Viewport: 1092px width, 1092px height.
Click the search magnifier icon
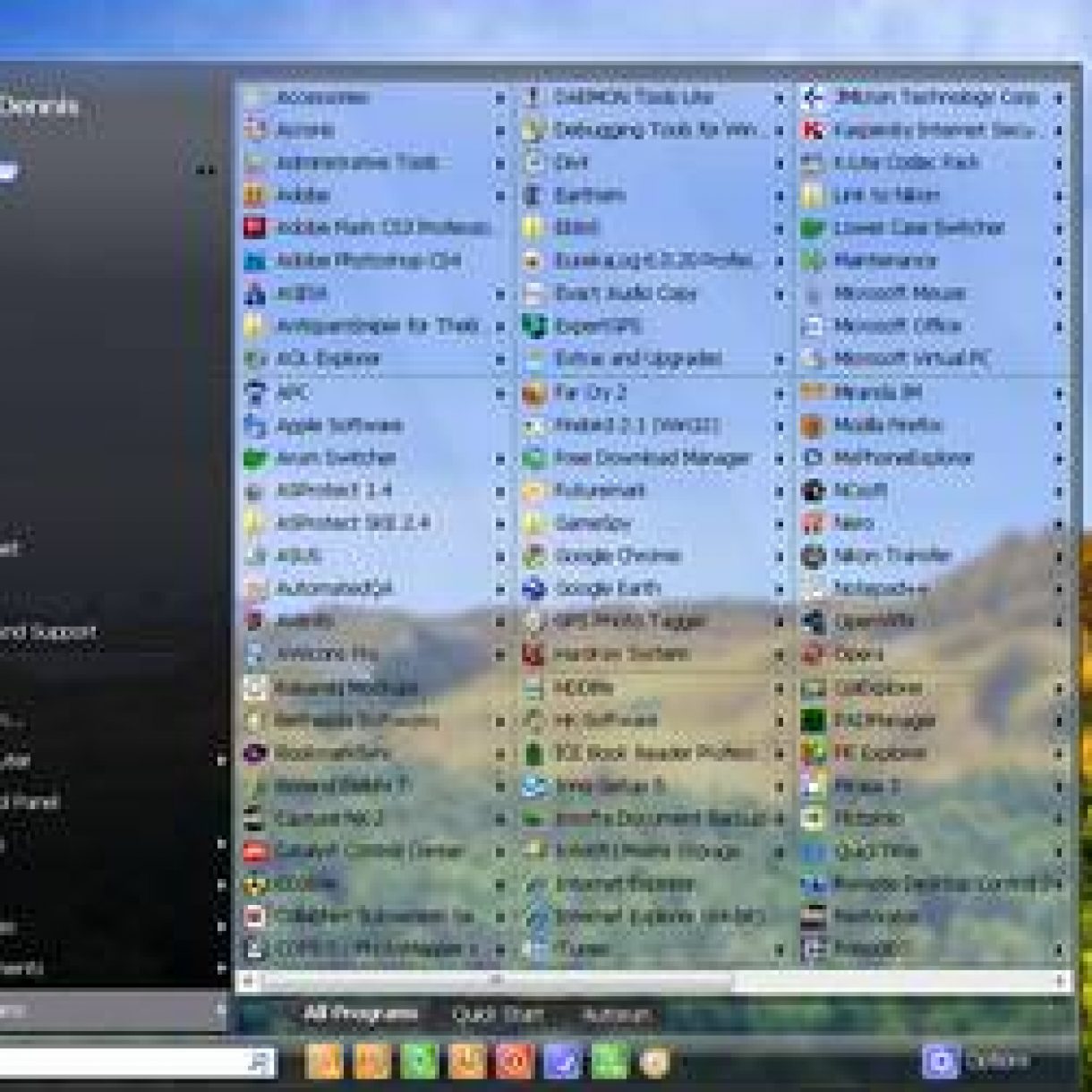(x=258, y=1062)
